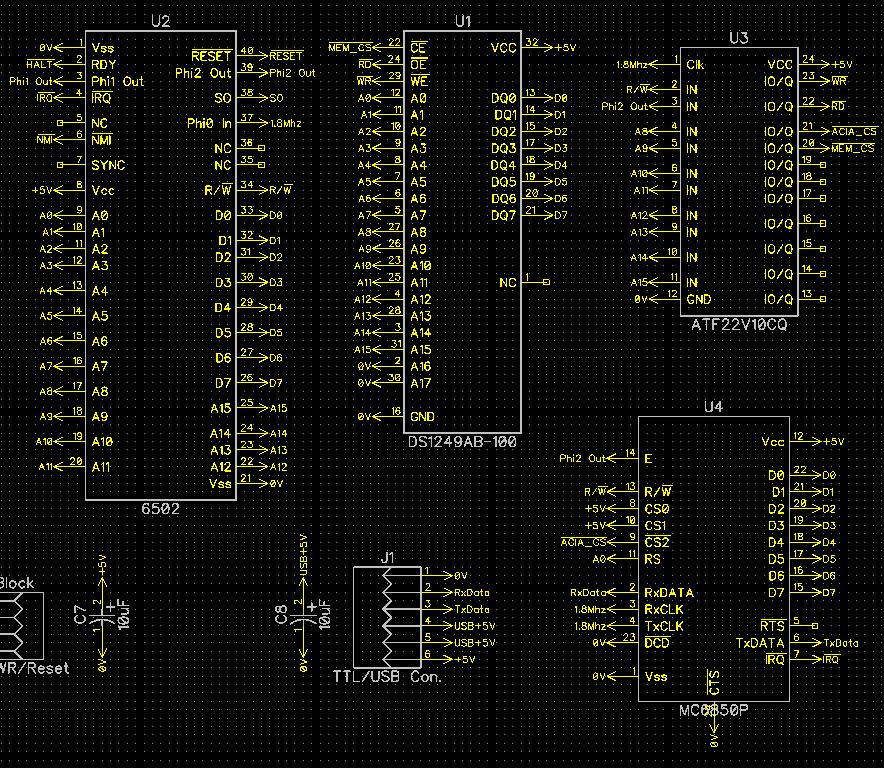
Task: Click the RDY pin name on the 6502
Action: point(105,64)
